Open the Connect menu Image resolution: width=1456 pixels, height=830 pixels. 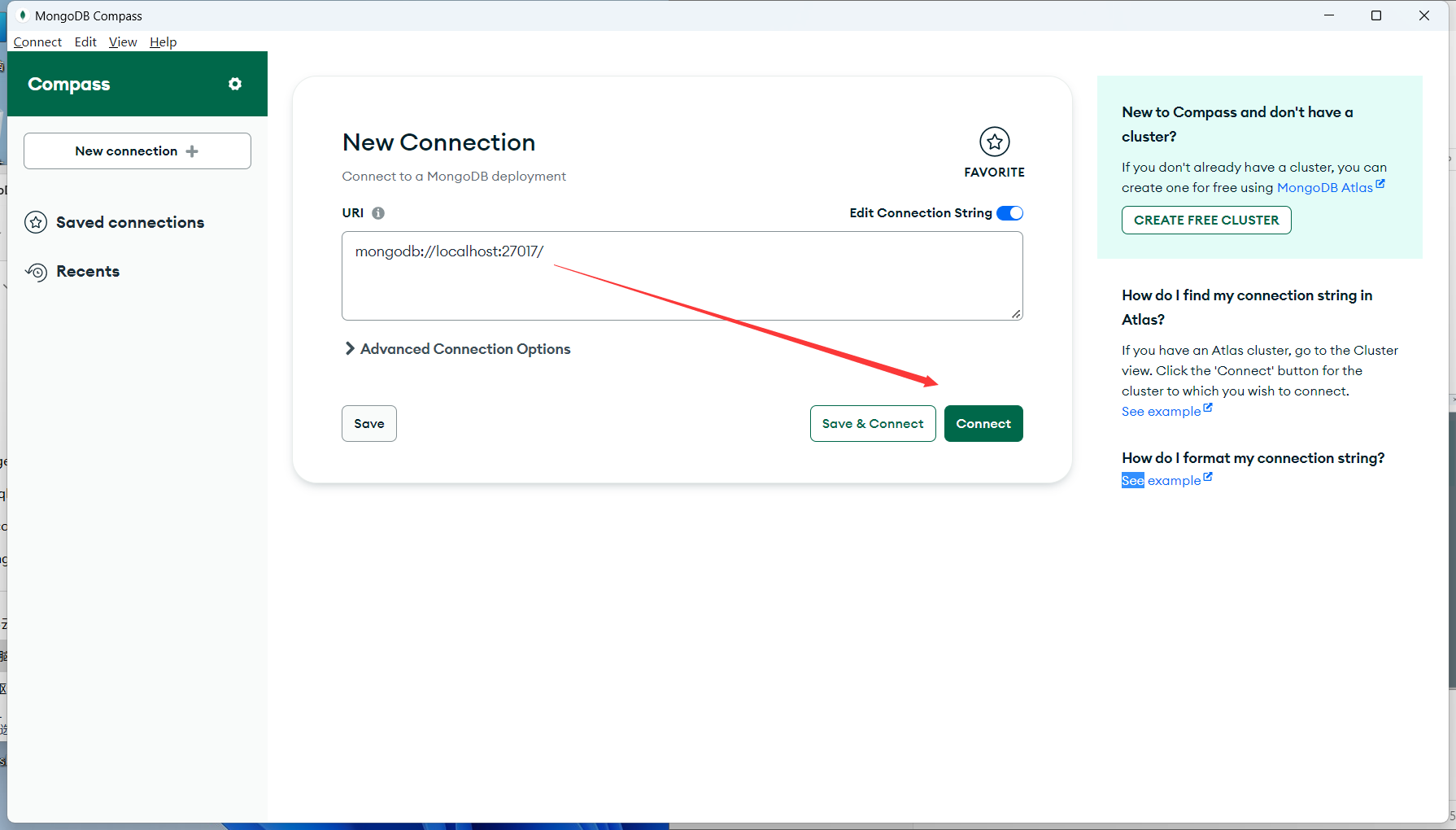(37, 42)
